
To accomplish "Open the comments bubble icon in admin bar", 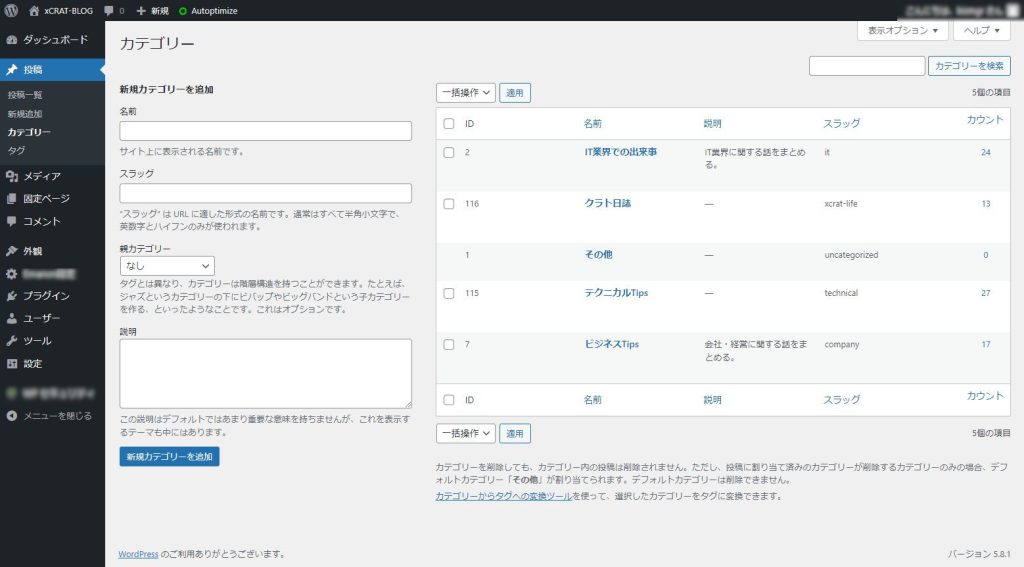I will 108,10.
